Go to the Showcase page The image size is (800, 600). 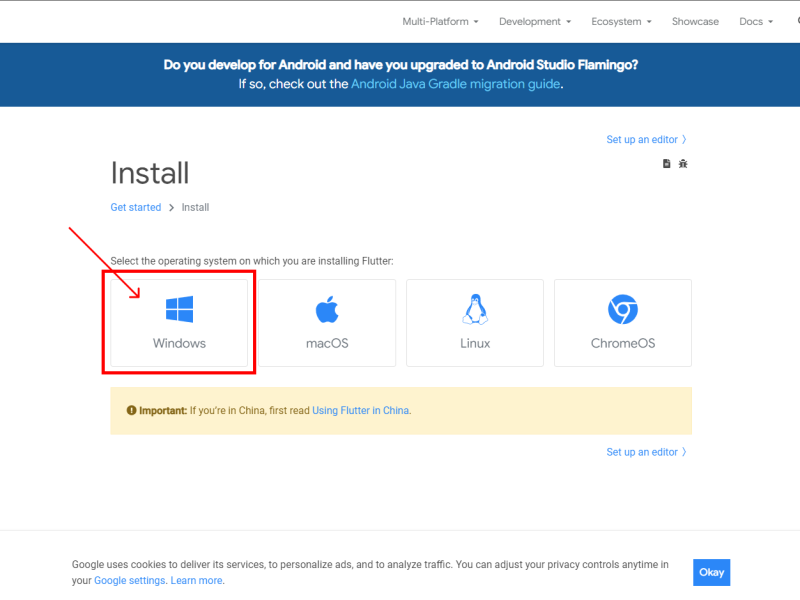(695, 21)
